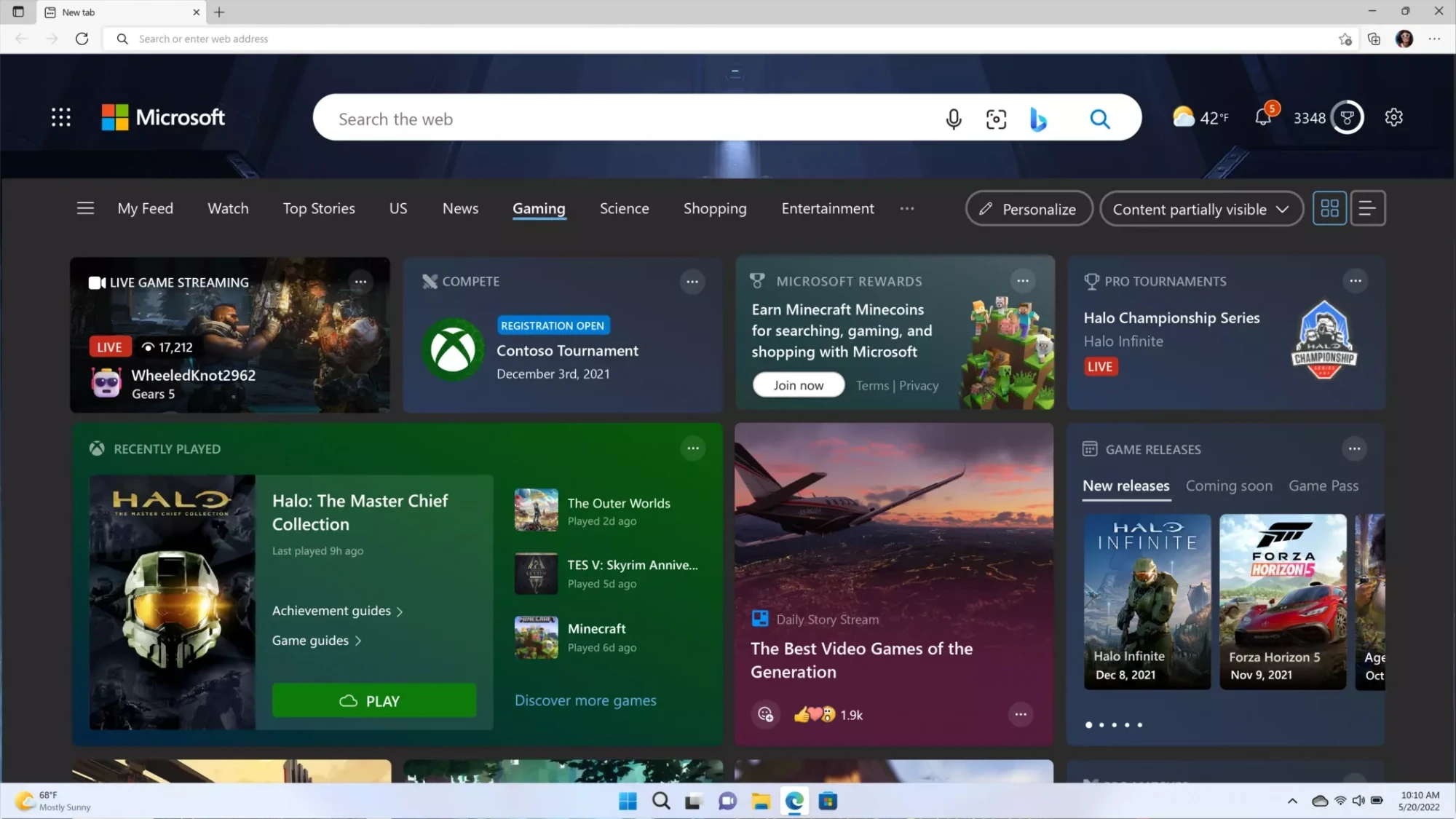The width and height of the screenshot is (1456, 819).
Task: Click the Microsoft Rewards Join now button
Action: pyautogui.click(x=798, y=385)
